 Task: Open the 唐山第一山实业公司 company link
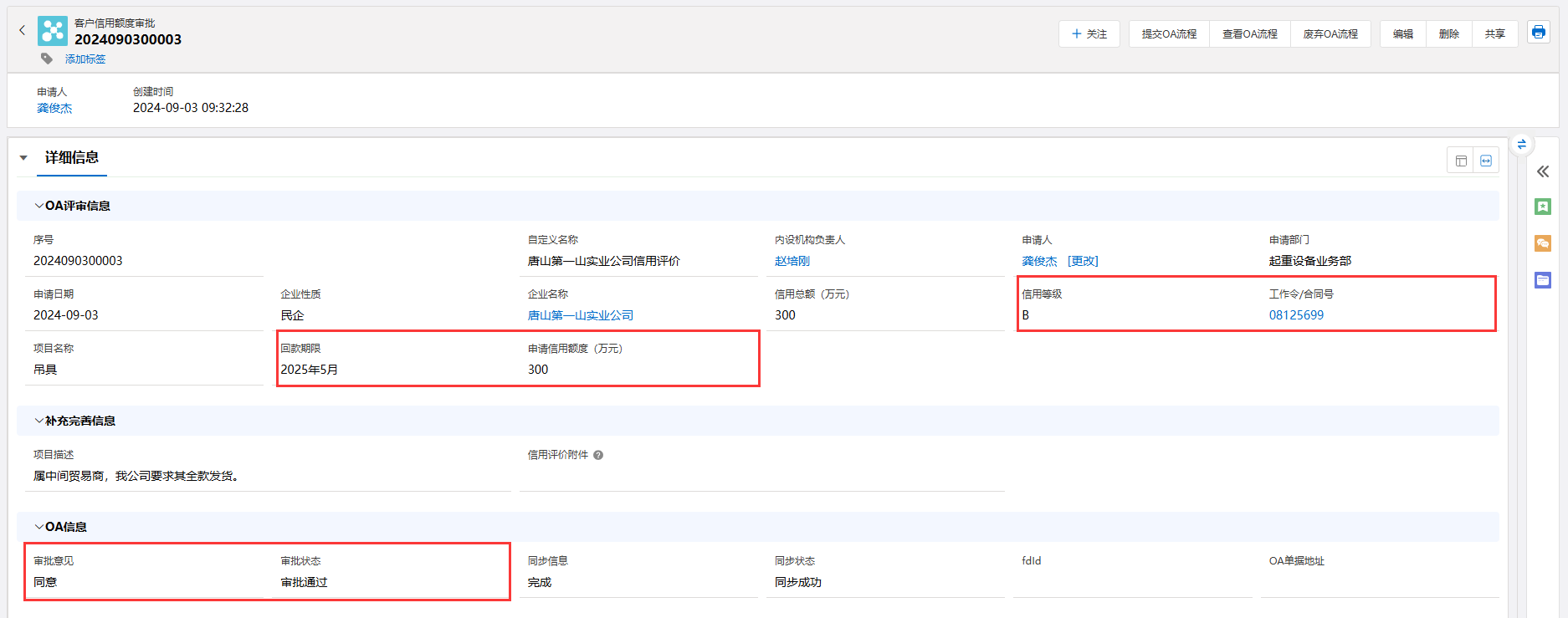coord(580,315)
